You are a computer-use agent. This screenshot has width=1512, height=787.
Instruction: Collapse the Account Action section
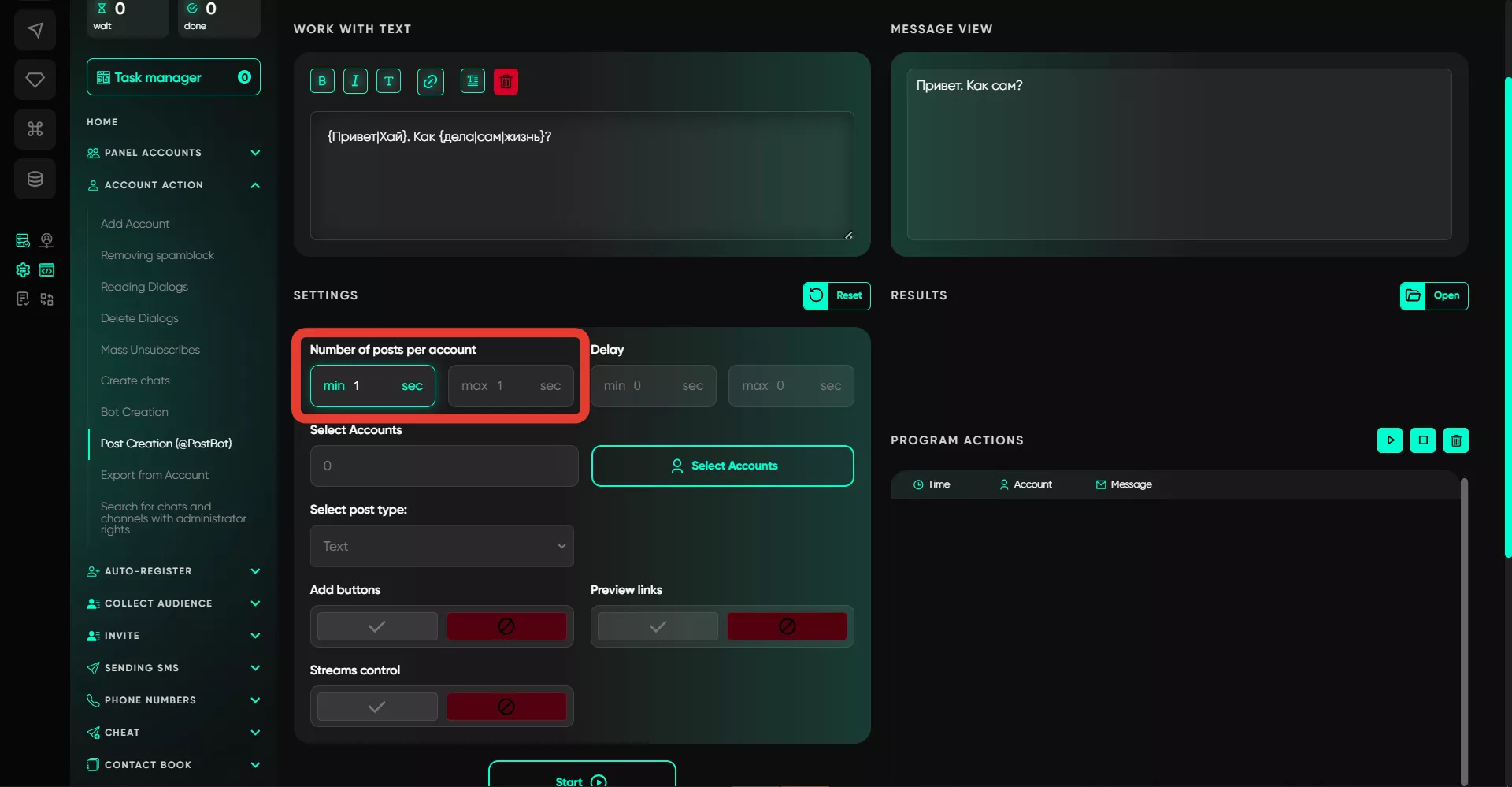(x=173, y=185)
